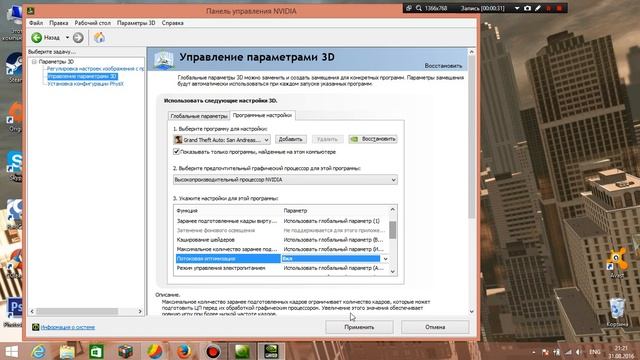Click green app icon in taskbar

point(242,352)
